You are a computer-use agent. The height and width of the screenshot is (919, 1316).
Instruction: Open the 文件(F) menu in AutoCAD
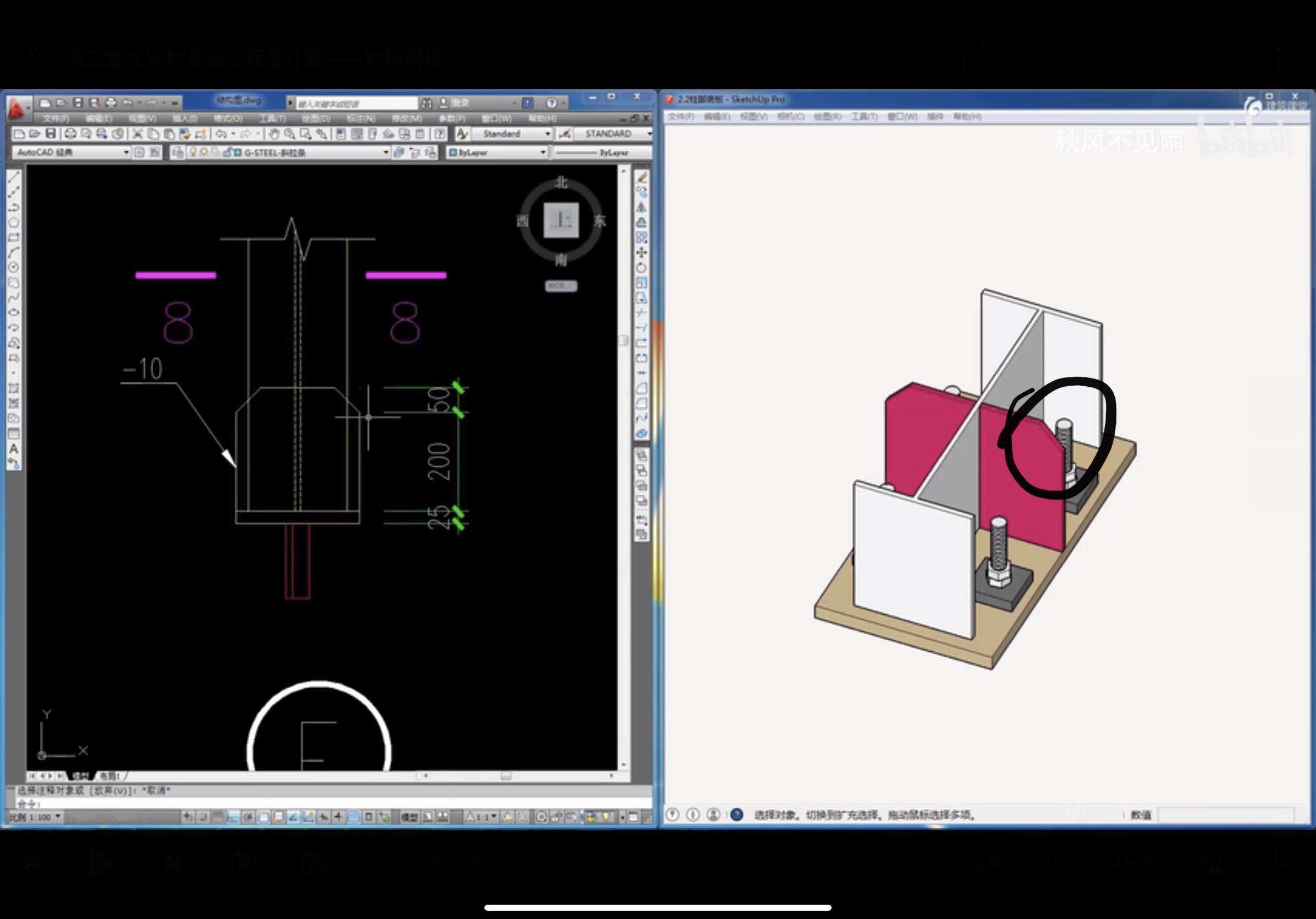(56, 118)
